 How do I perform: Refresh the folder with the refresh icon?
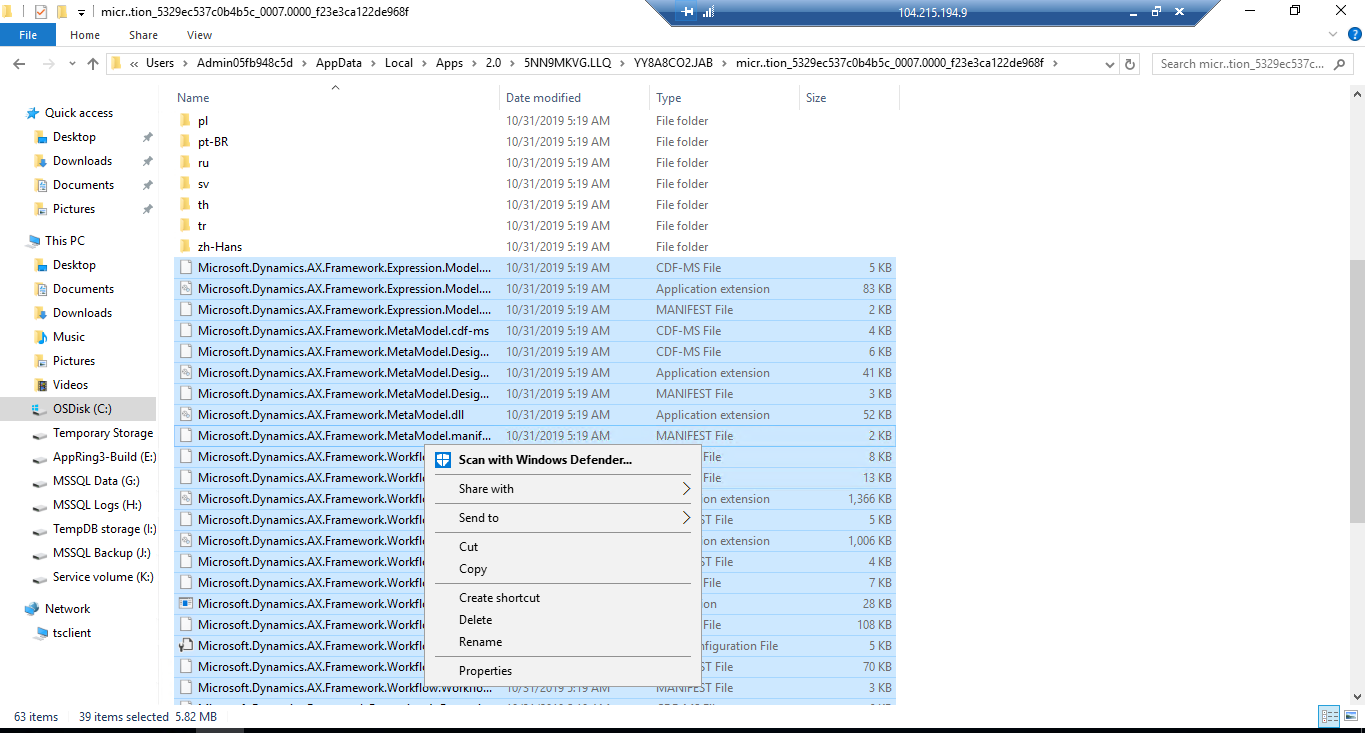pos(1130,63)
